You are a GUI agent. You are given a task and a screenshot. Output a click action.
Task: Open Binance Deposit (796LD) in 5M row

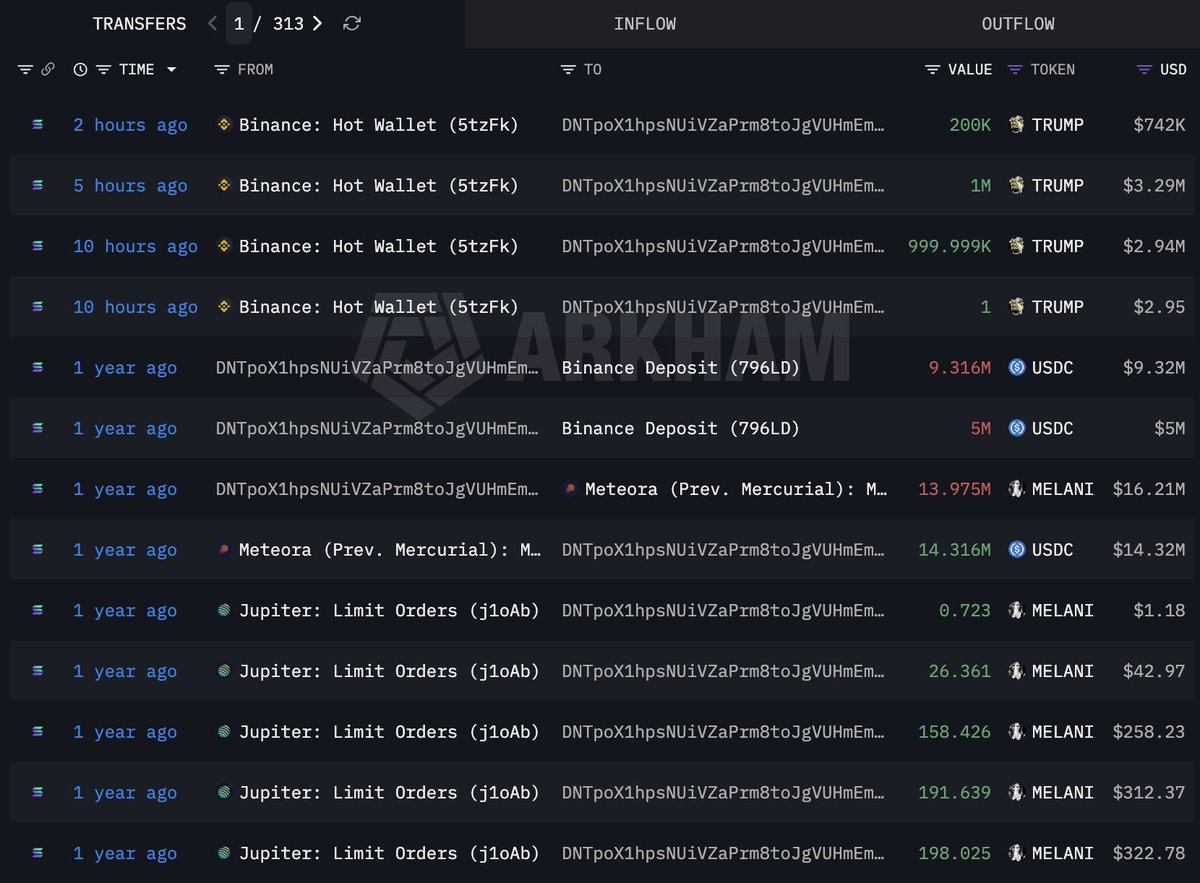pyautogui.click(x=681, y=428)
